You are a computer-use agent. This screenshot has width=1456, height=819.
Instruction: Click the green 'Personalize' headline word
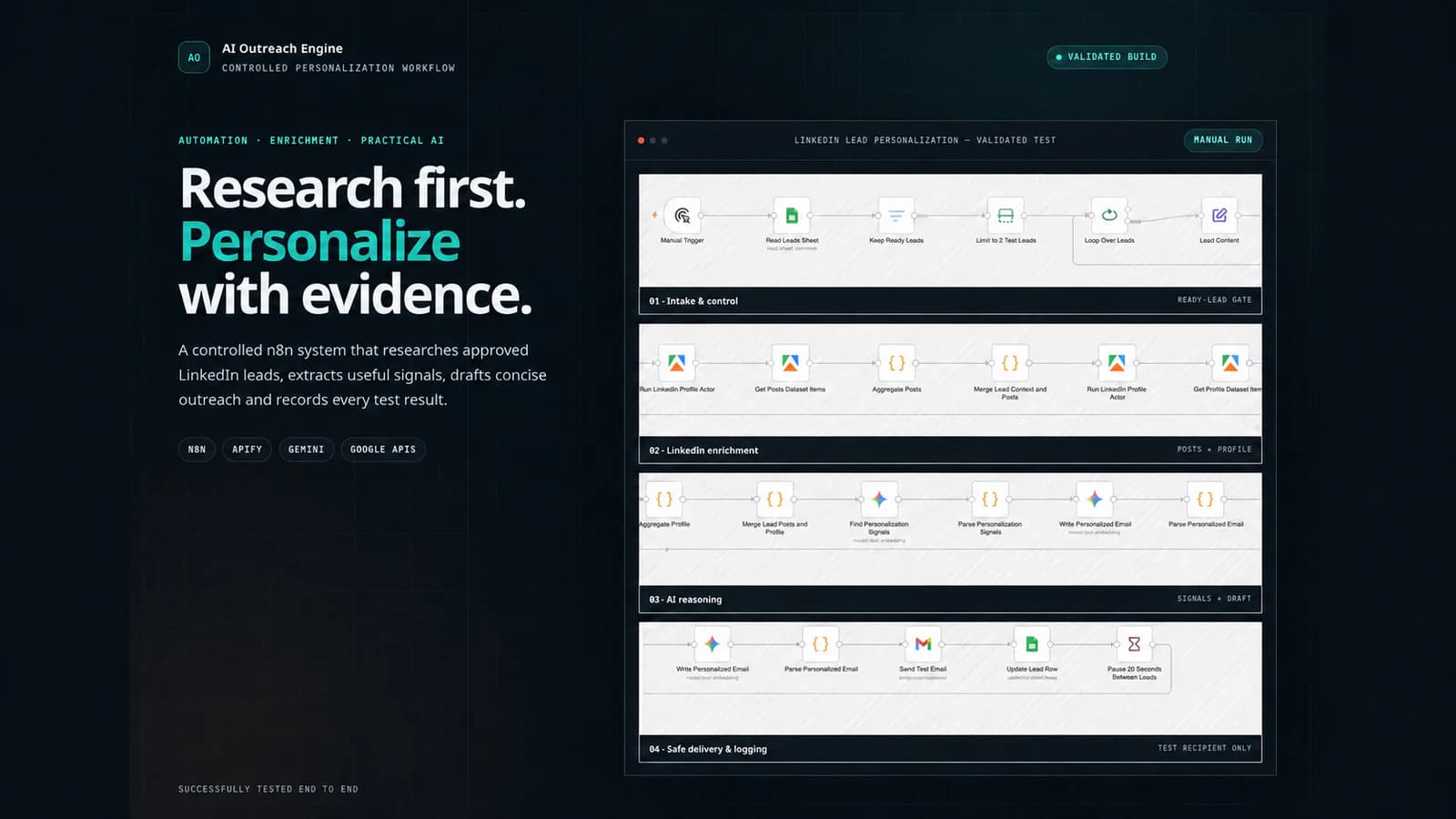319,242
